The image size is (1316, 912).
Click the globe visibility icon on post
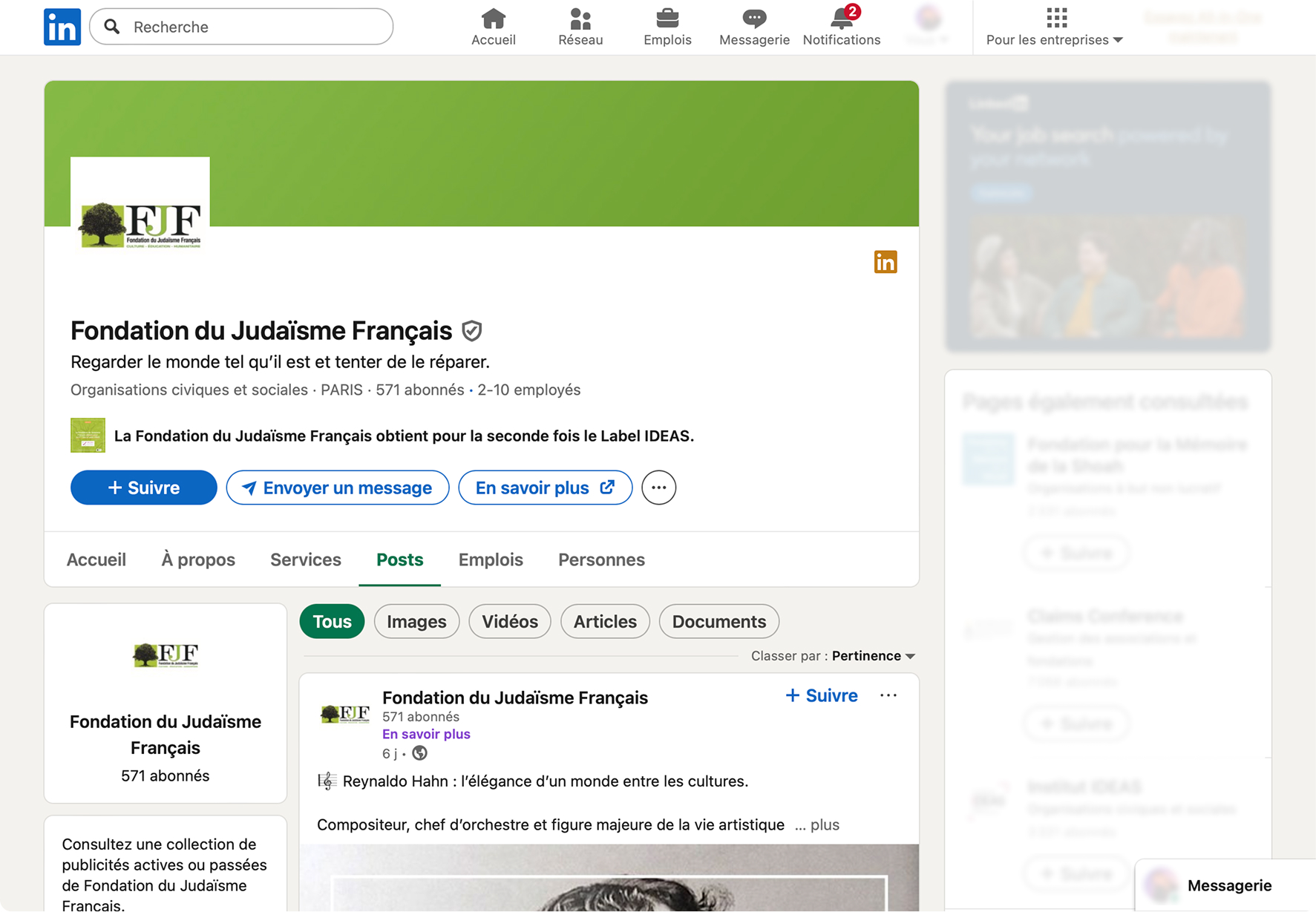(420, 753)
